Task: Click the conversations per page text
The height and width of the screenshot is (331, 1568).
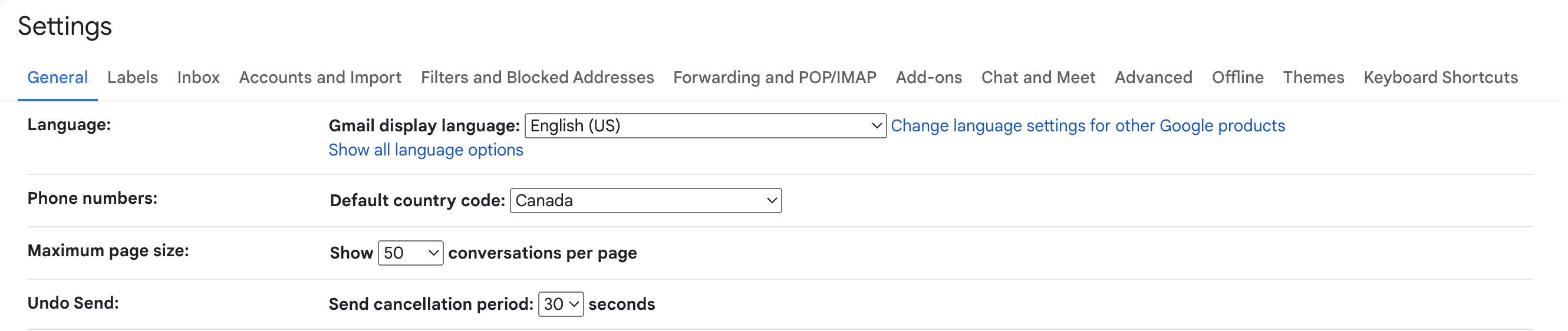Action: 543,253
